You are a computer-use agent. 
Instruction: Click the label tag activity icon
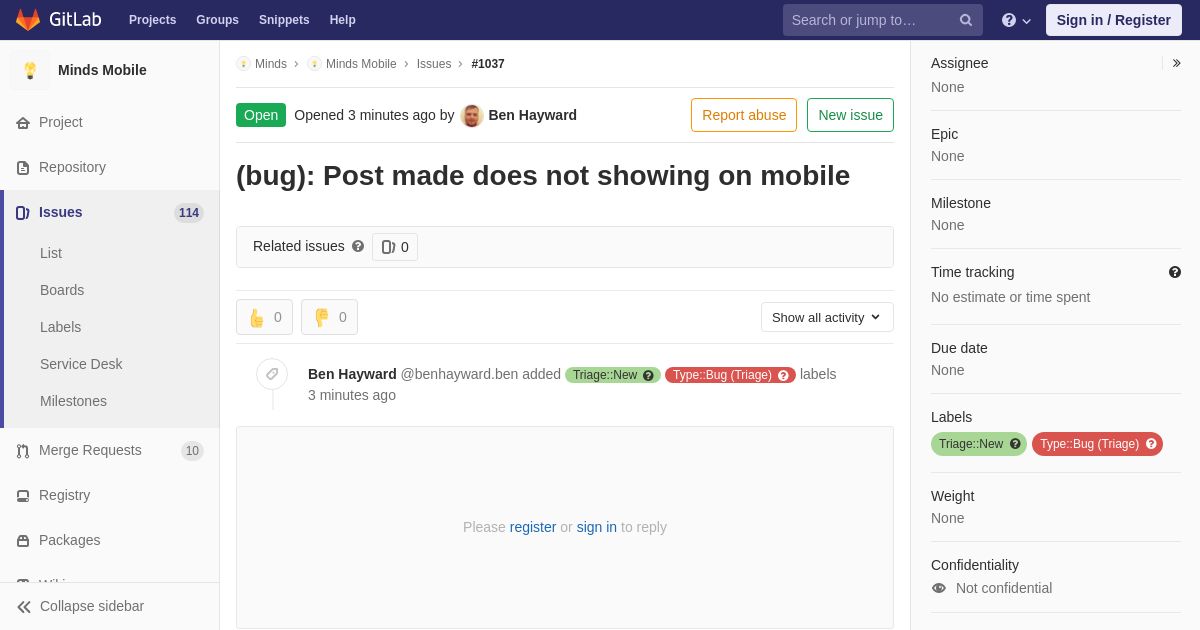tap(272, 374)
